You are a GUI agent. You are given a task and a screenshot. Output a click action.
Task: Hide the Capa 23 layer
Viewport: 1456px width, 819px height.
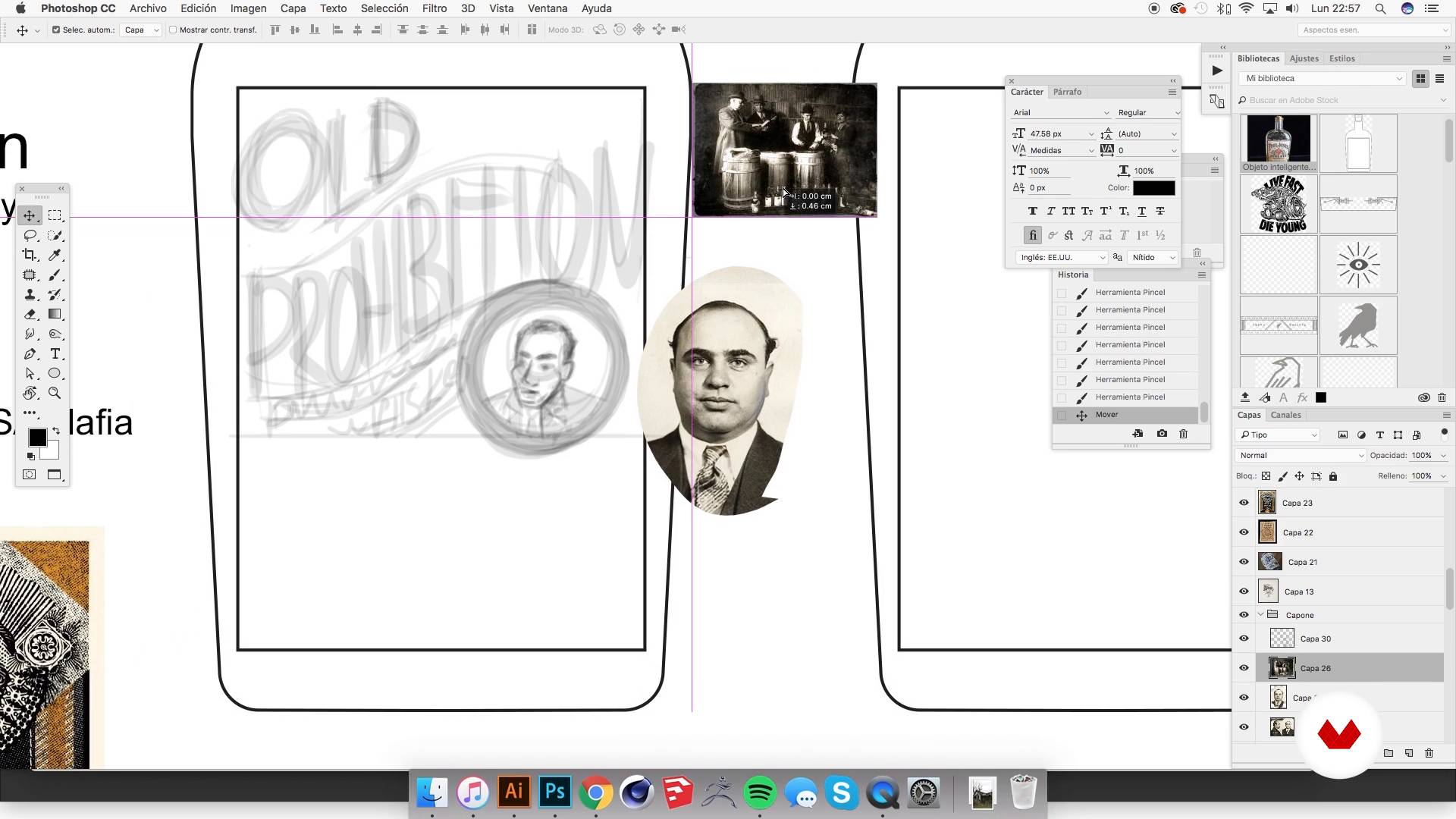coord(1244,503)
